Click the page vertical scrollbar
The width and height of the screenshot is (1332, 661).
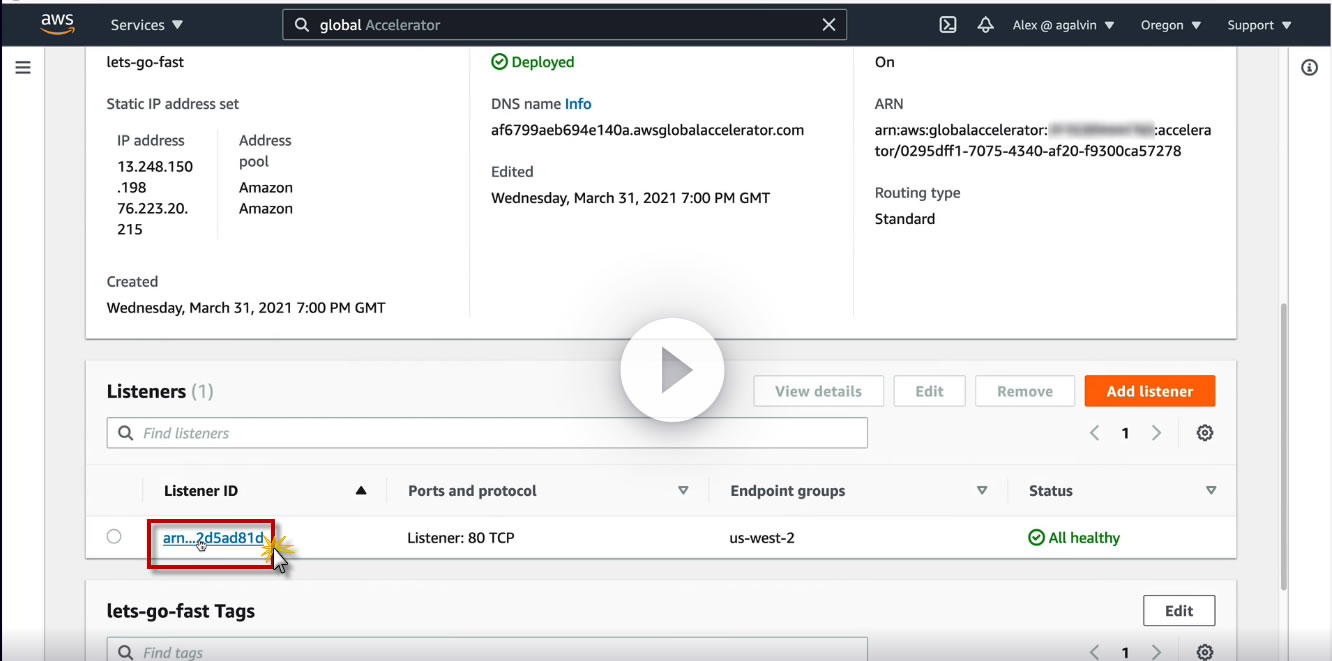pos(1284,445)
